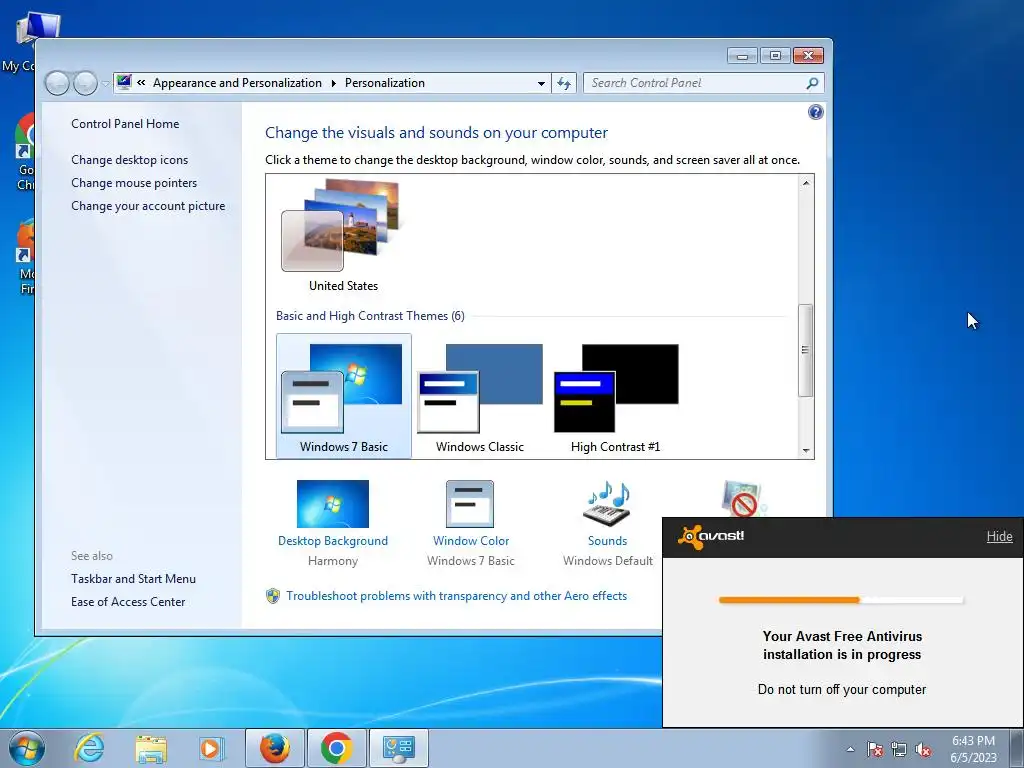Screen dimensions: 1024x768
Task: Click the double chevron breadcrumb overflow
Action: click(x=141, y=82)
